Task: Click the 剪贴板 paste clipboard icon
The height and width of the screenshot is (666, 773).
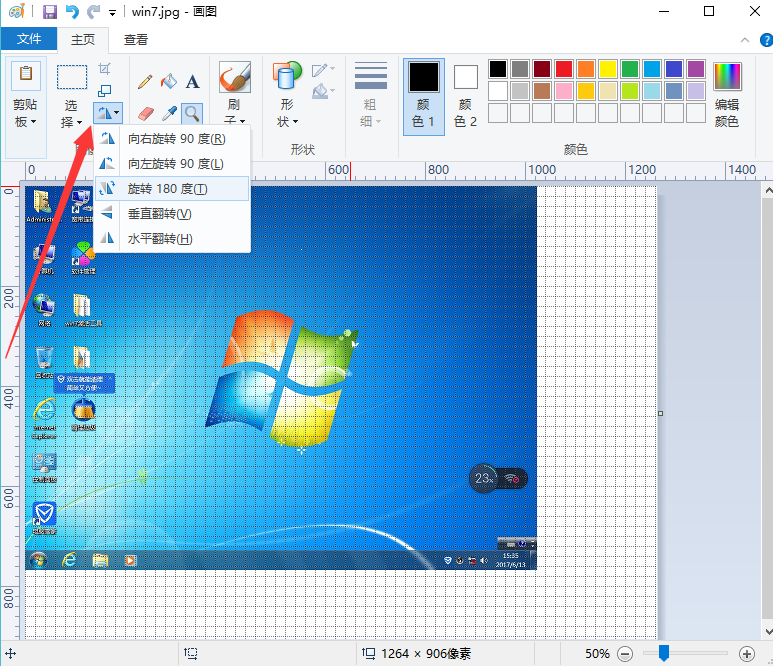Action: (x=26, y=74)
